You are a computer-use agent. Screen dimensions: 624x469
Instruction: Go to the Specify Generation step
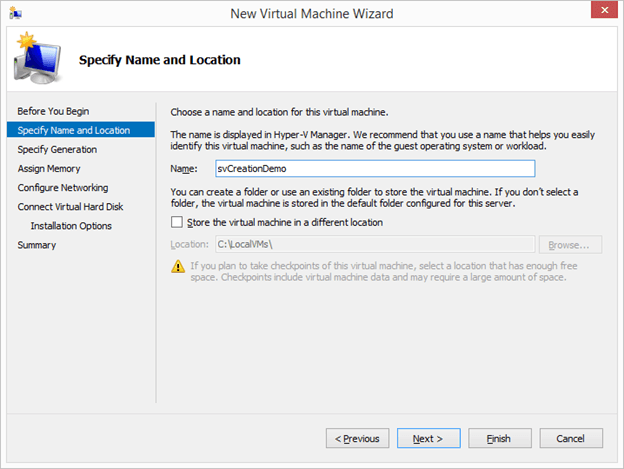[x=57, y=149]
